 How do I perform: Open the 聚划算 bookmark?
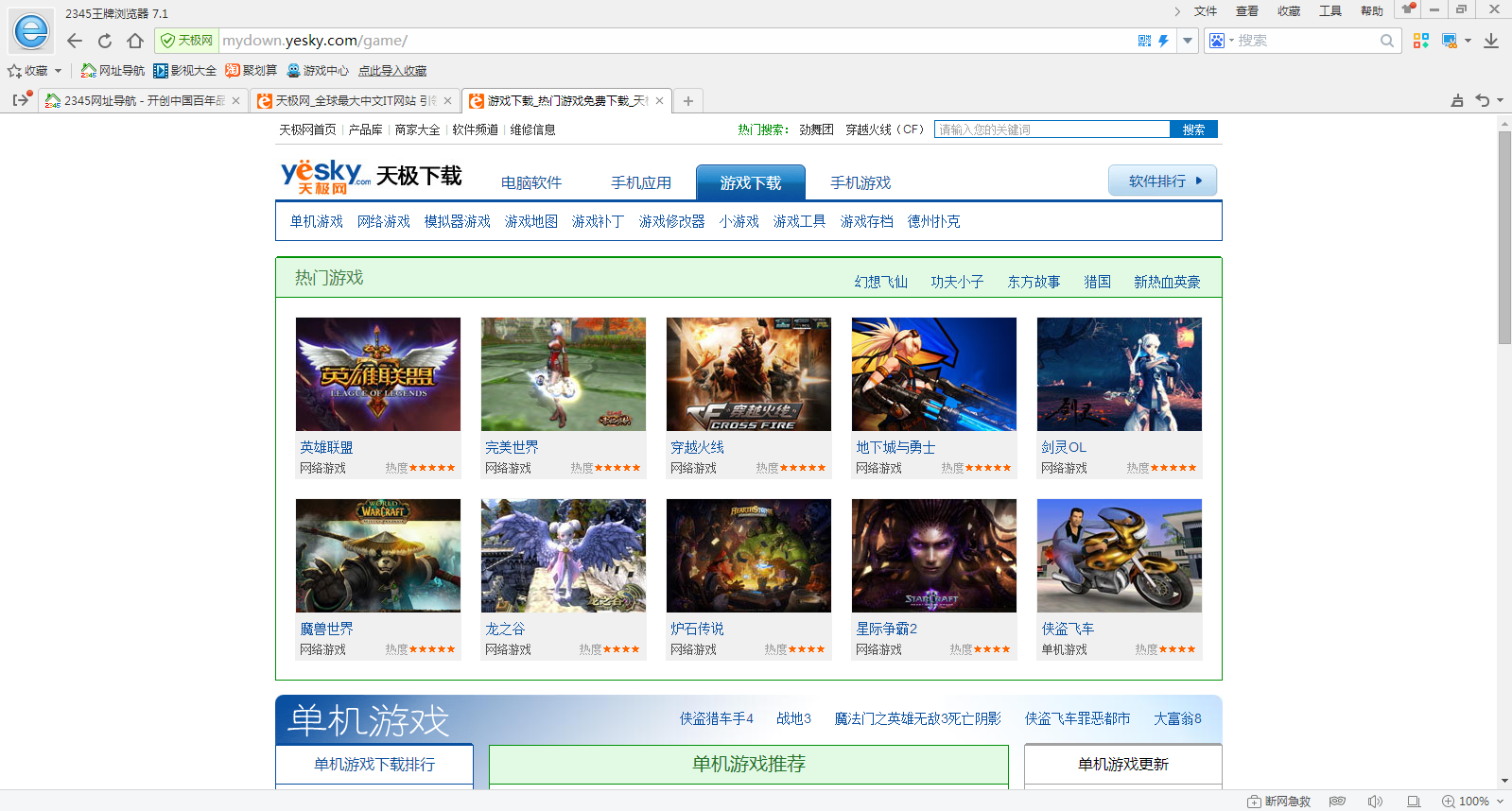click(x=251, y=71)
